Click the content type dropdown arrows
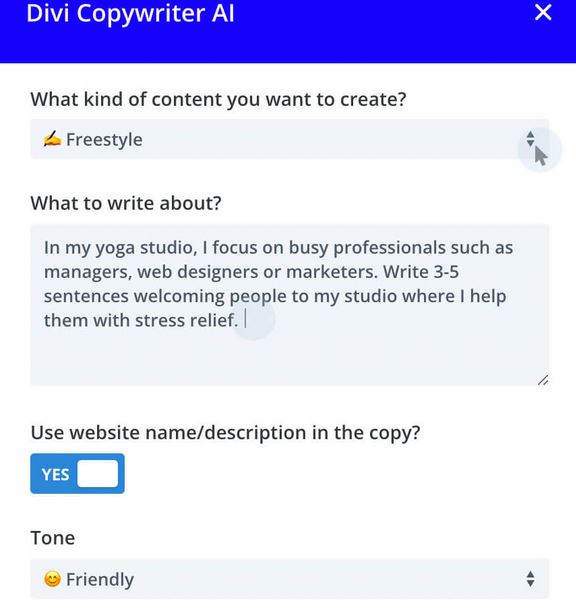This screenshot has width=576, height=612. pos(530,139)
